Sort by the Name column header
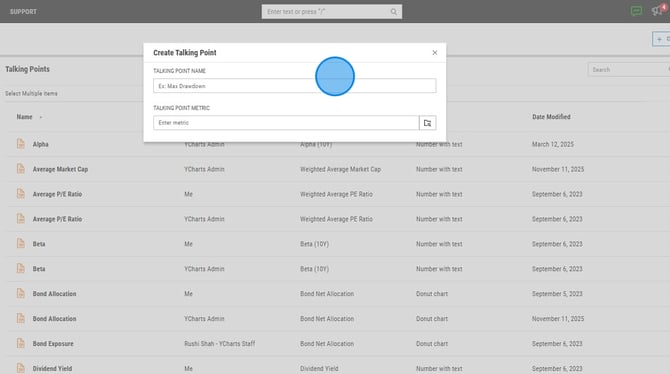670x374 pixels. (24, 117)
